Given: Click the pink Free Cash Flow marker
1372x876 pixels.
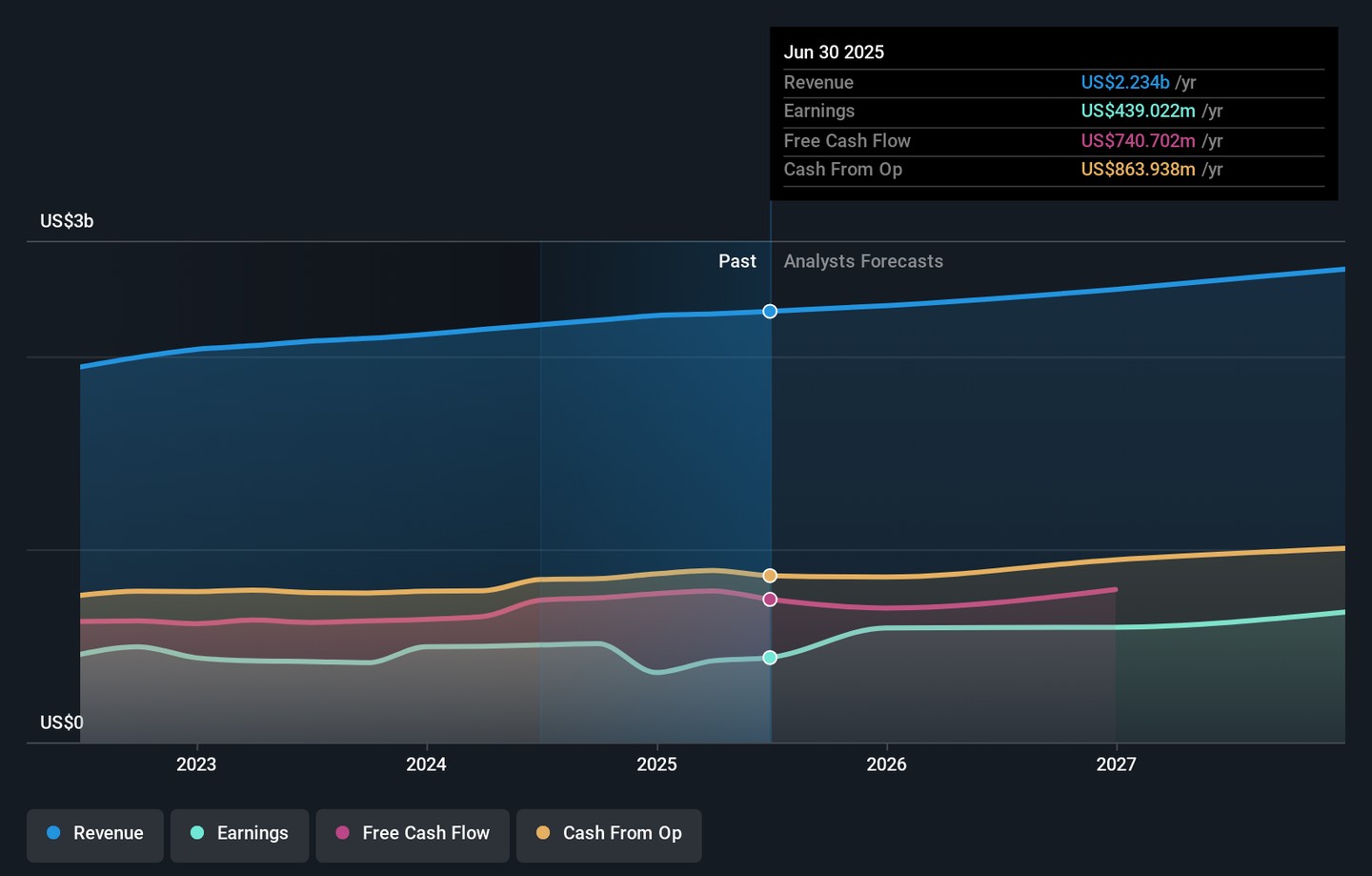Looking at the screenshot, I should pyautogui.click(x=770, y=600).
